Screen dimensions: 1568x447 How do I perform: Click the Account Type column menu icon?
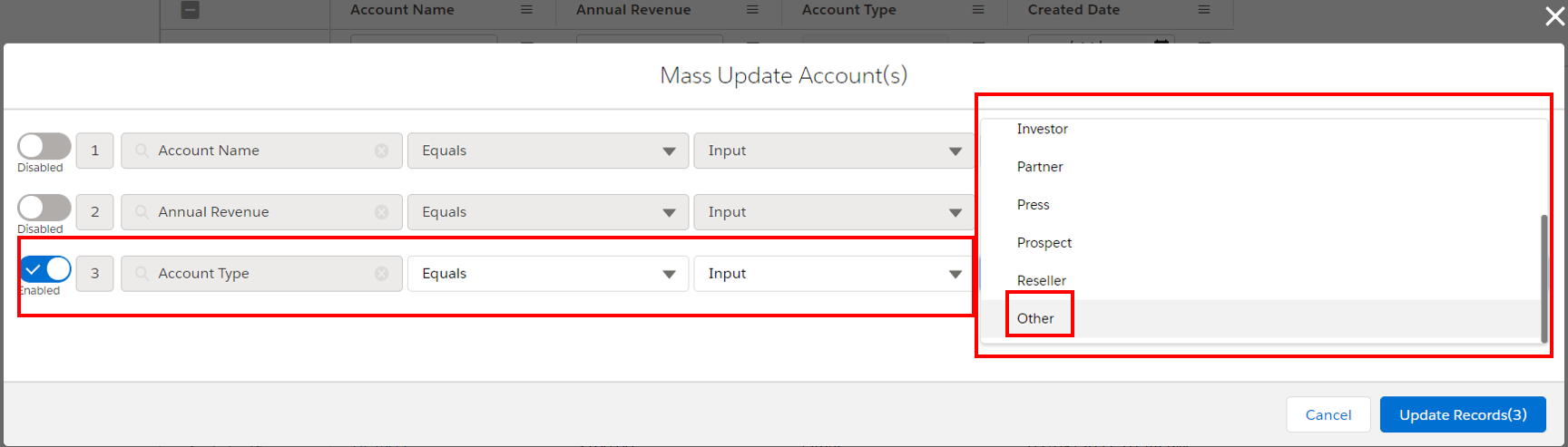click(978, 10)
